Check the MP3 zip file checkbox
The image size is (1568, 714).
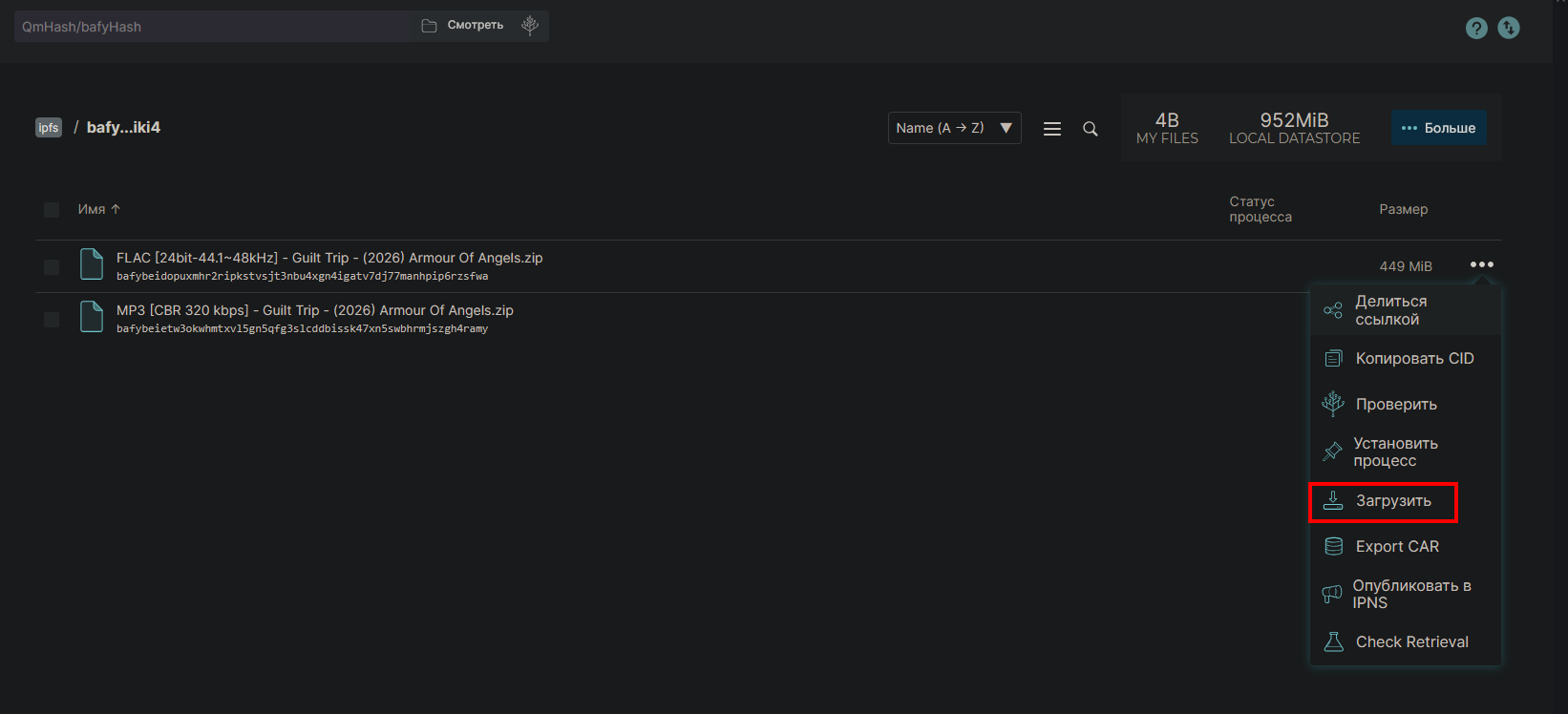coord(52,320)
